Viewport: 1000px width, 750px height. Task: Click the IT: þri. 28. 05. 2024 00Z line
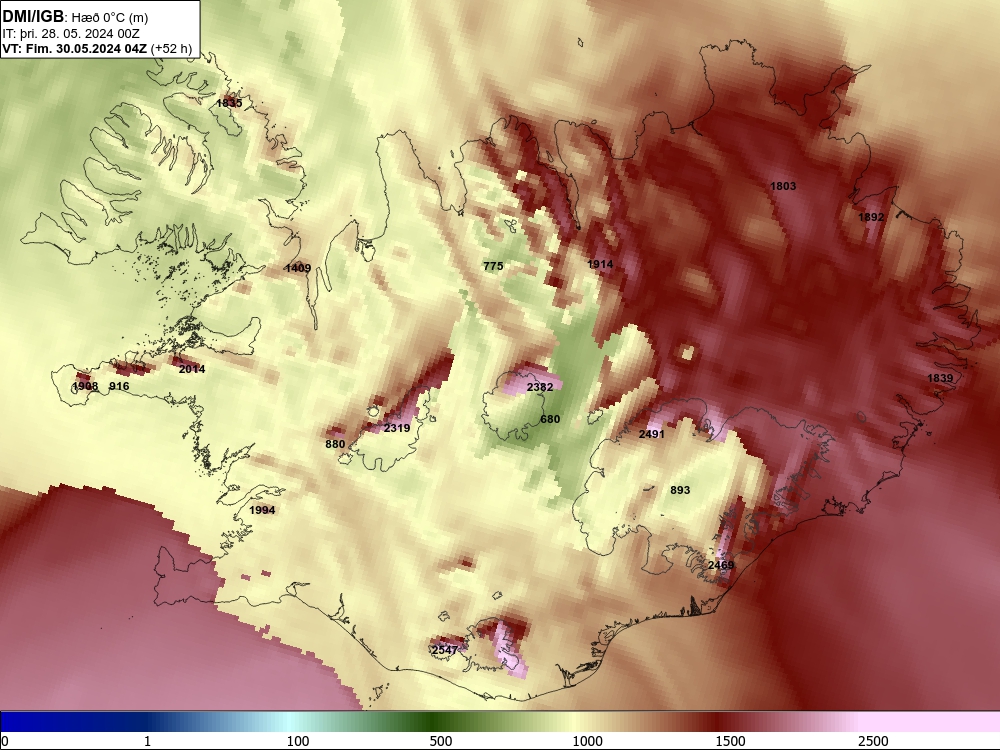71,34
